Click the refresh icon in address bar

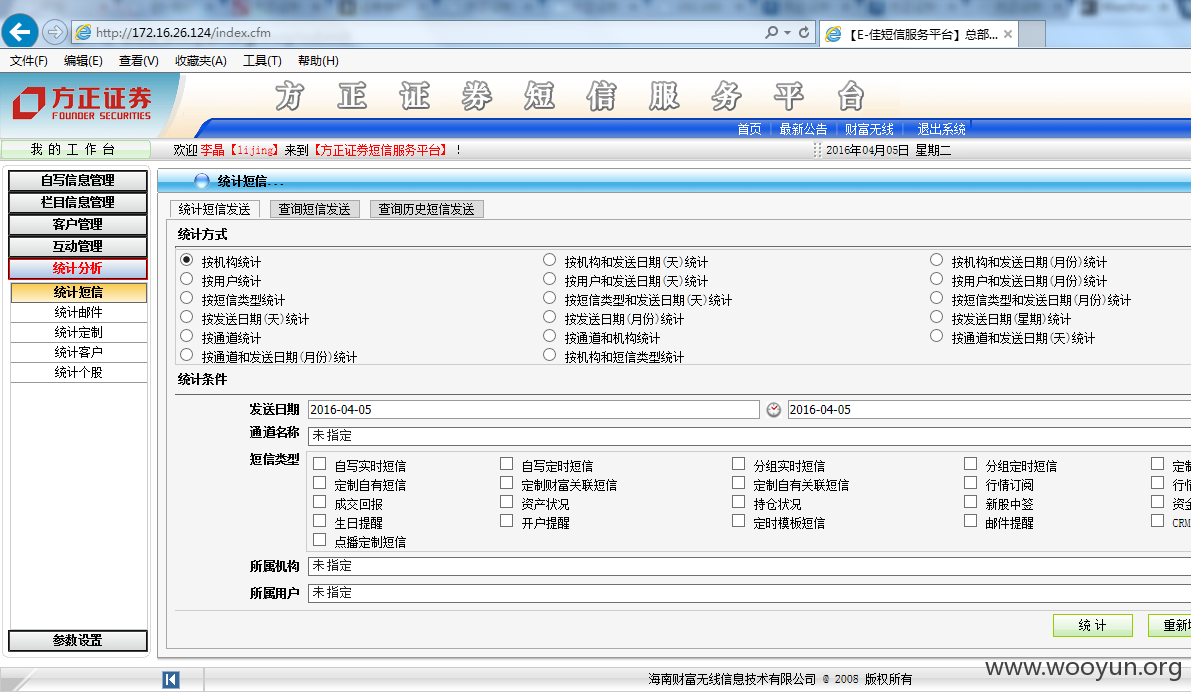click(x=804, y=33)
